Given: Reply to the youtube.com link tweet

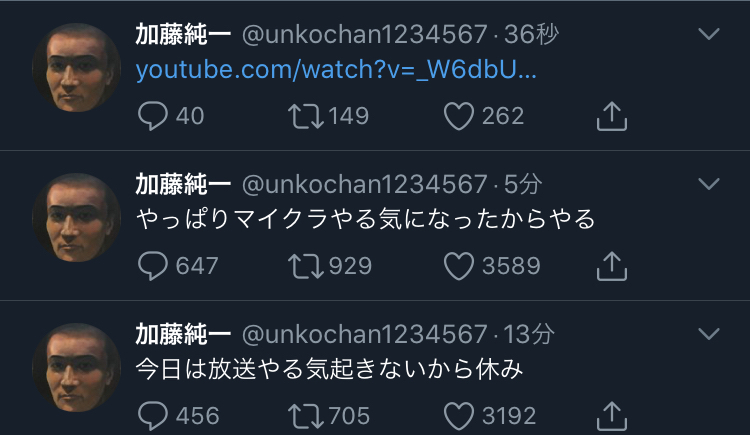Looking at the screenshot, I should pyautogui.click(x=153, y=117).
